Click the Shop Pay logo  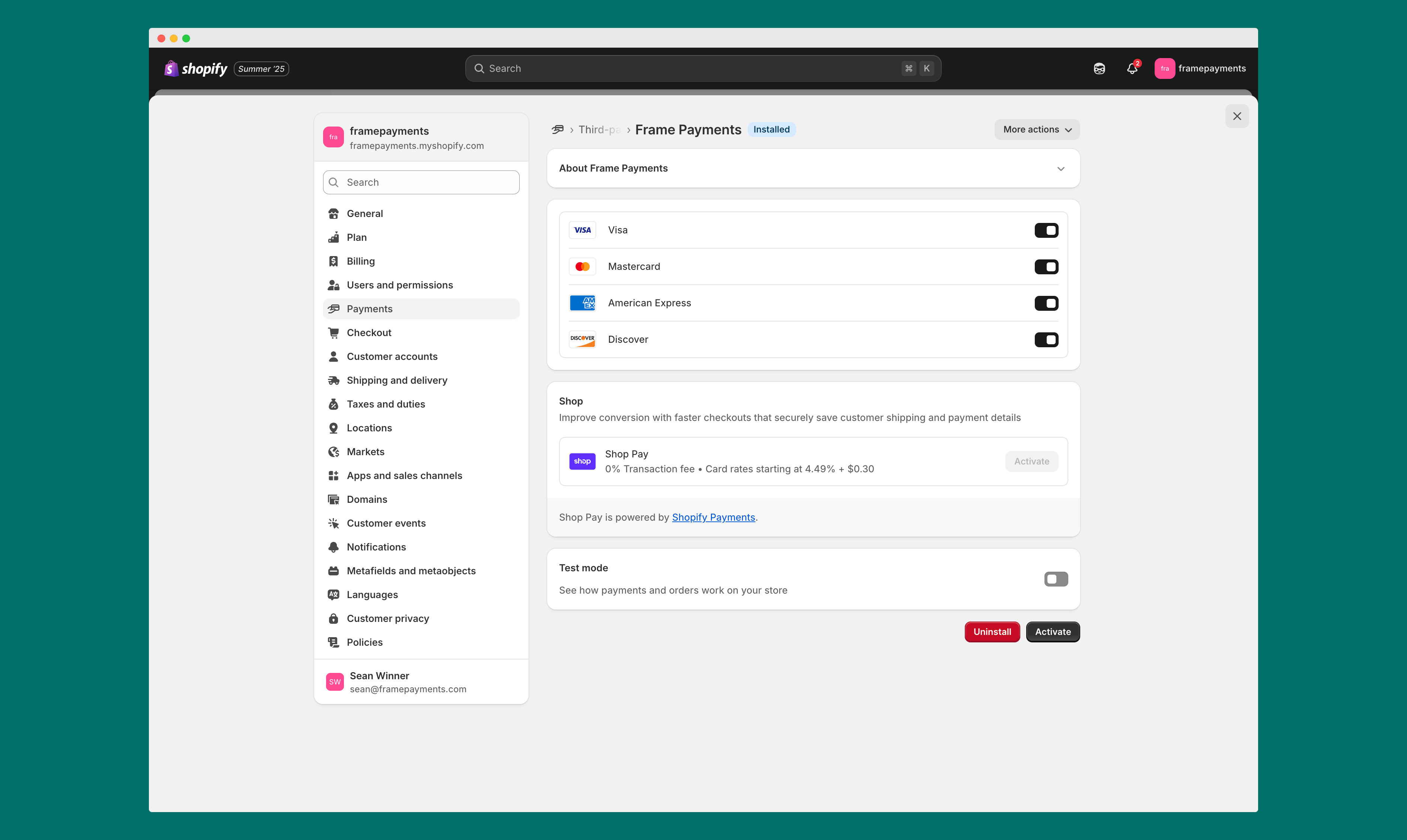582,461
